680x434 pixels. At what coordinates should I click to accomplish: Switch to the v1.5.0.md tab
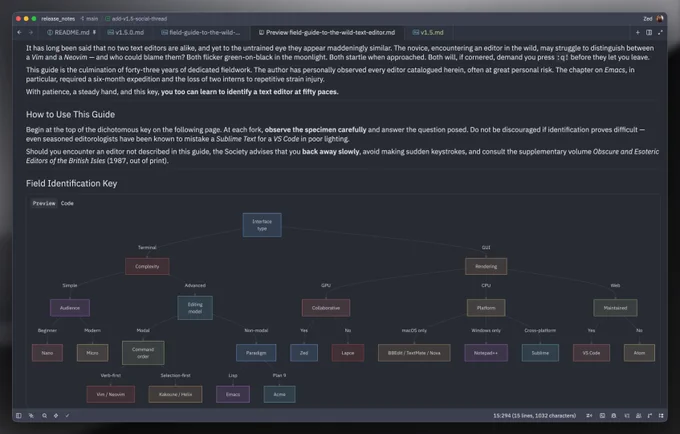(x=126, y=33)
